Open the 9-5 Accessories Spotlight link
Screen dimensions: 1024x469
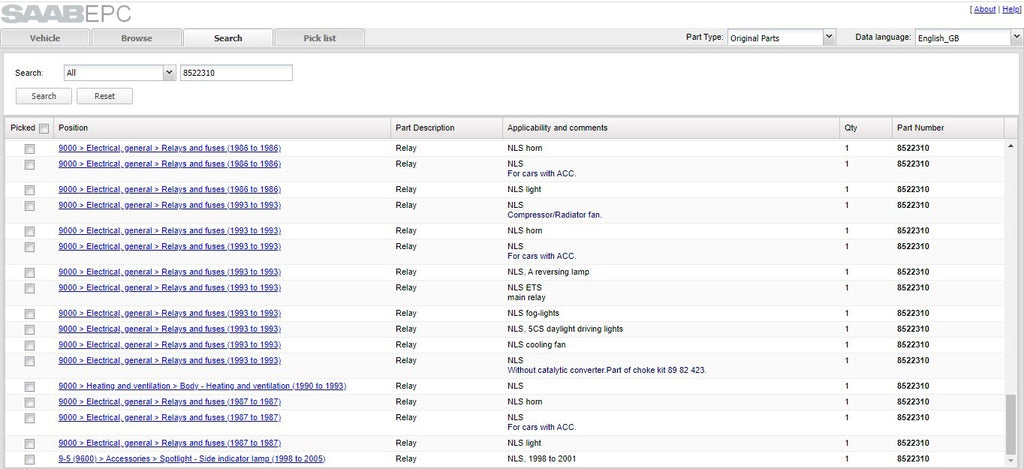pos(192,459)
